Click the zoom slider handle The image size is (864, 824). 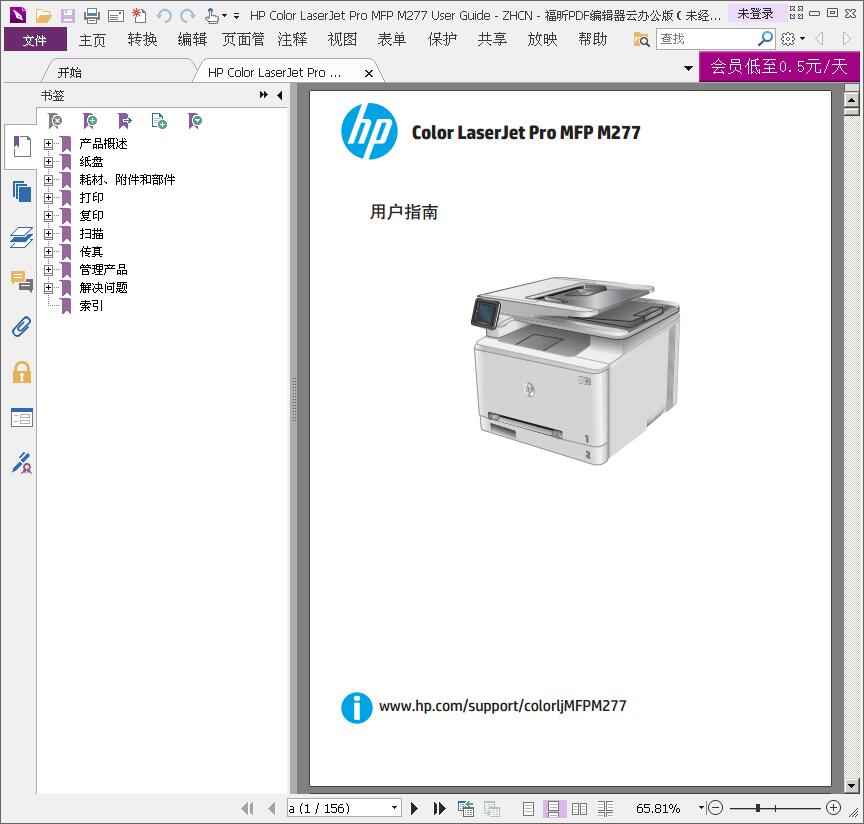click(x=758, y=808)
